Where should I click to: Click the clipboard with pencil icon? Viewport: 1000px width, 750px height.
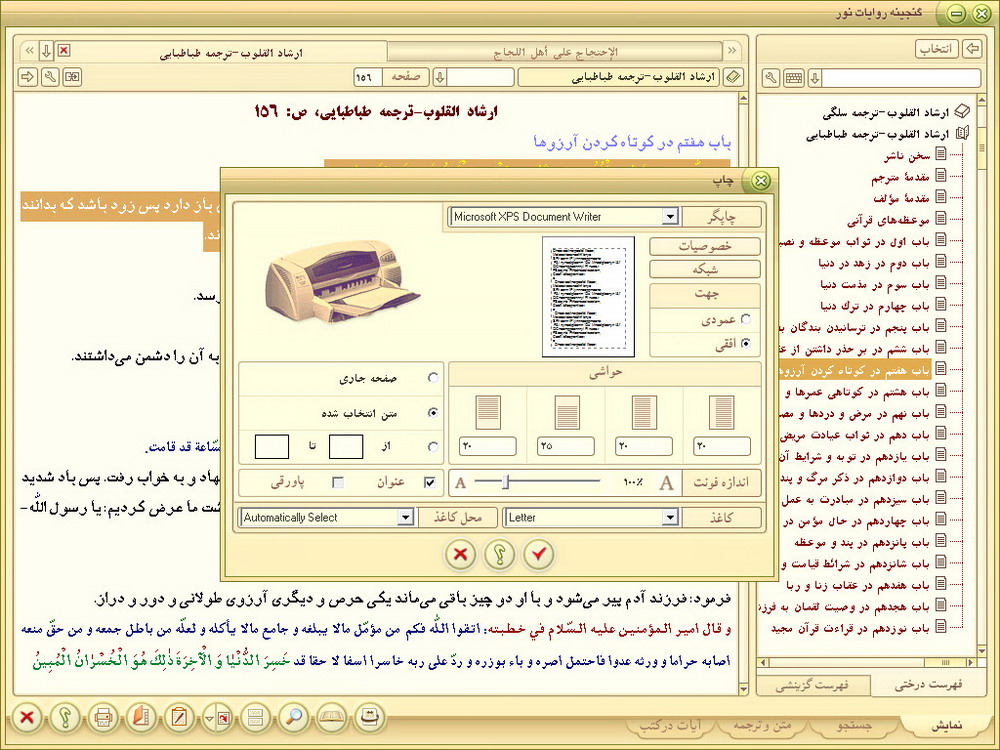(x=179, y=718)
